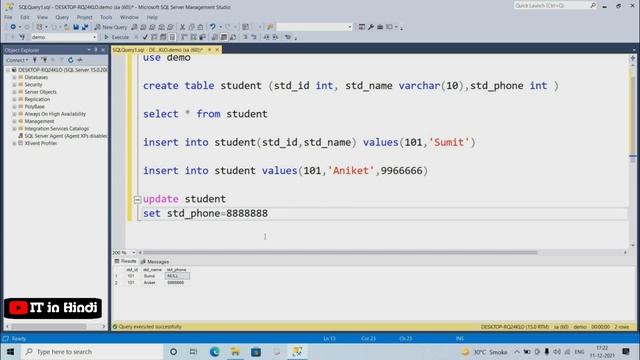Open the solution configurations toolbar dropdown
This screenshot has width=640, height=360.
[314, 27]
